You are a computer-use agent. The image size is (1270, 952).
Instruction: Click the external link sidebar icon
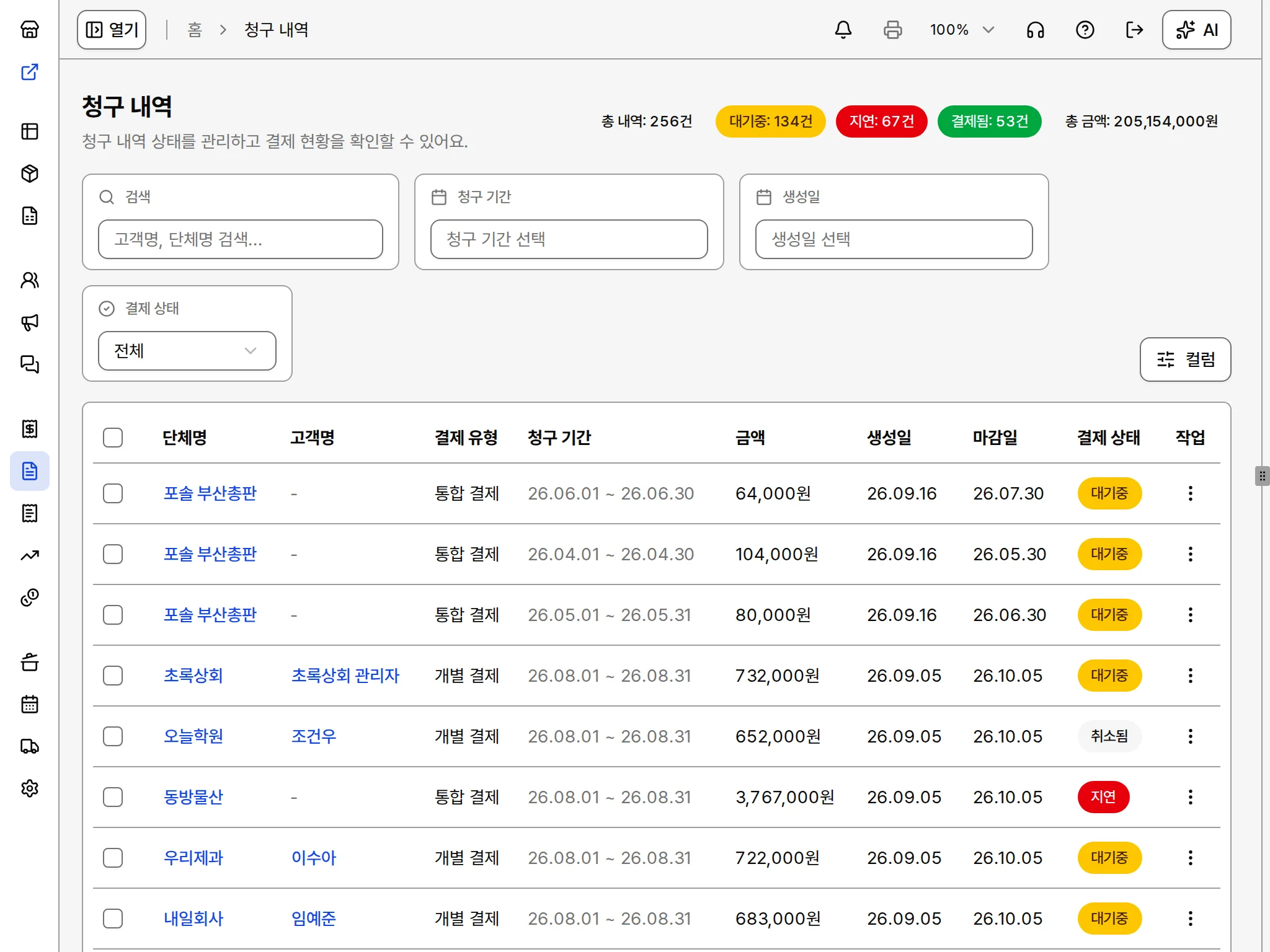pyautogui.click(x=30, y=72)
